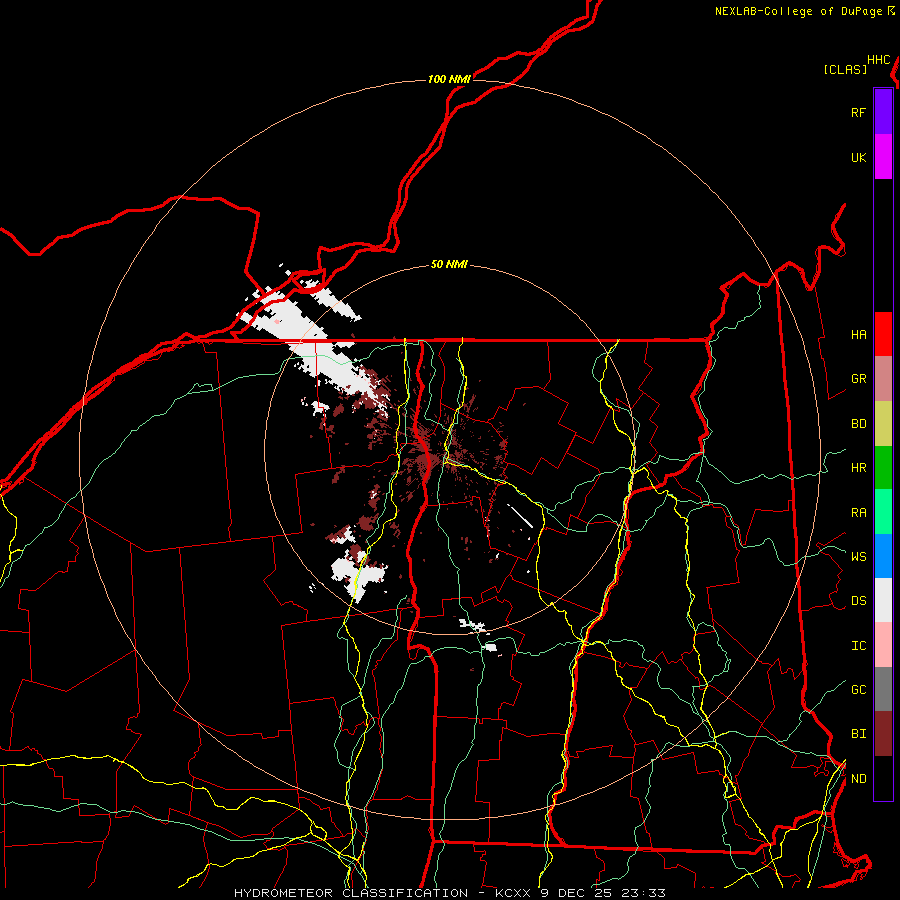Click the UK legend label
Image resolution: width=900 pixels, height=900 pixels.
858,157
